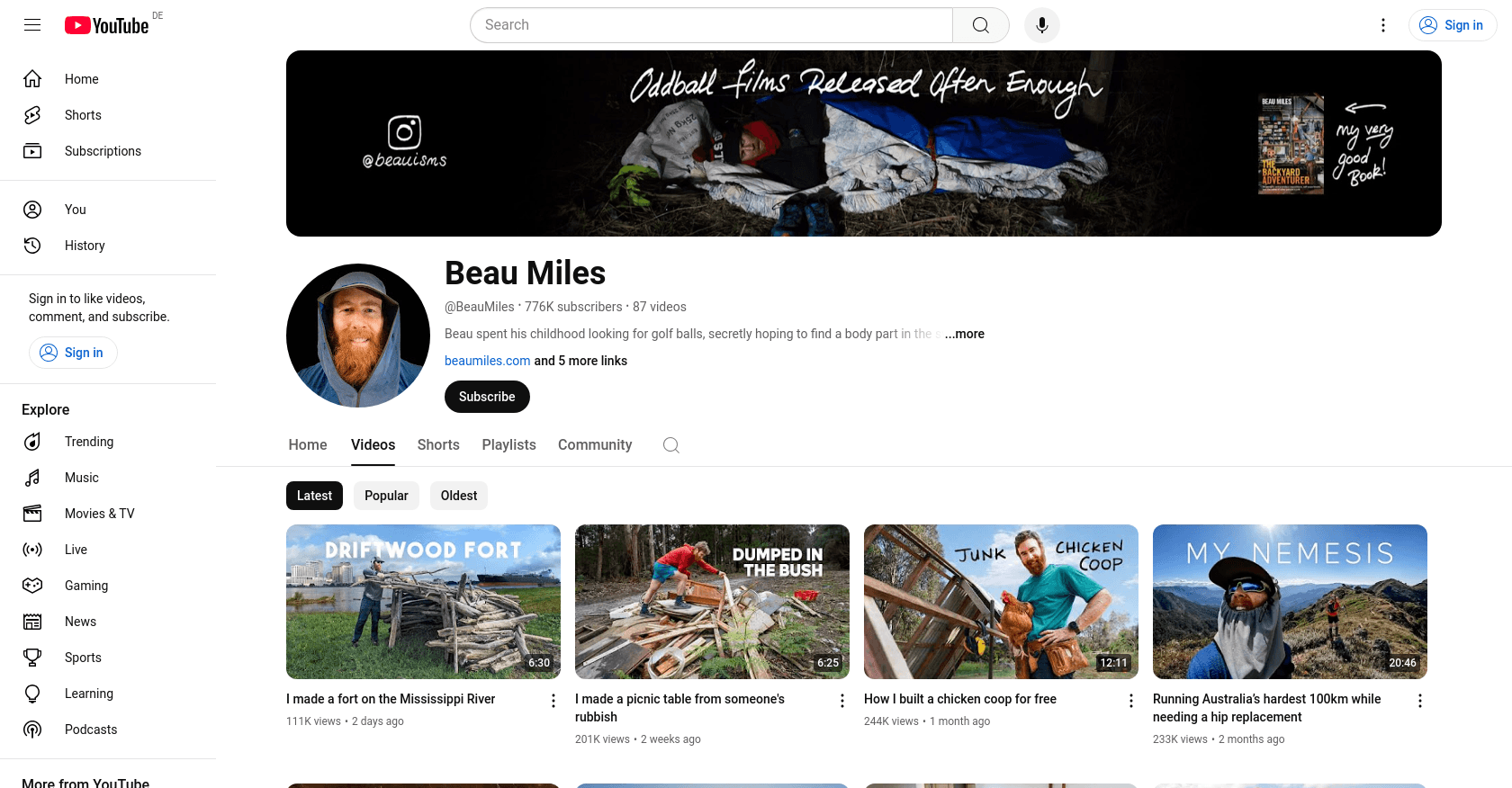Click into the Search input field
This screenshot has width=1512, height=788.
[x=711, y=25]
